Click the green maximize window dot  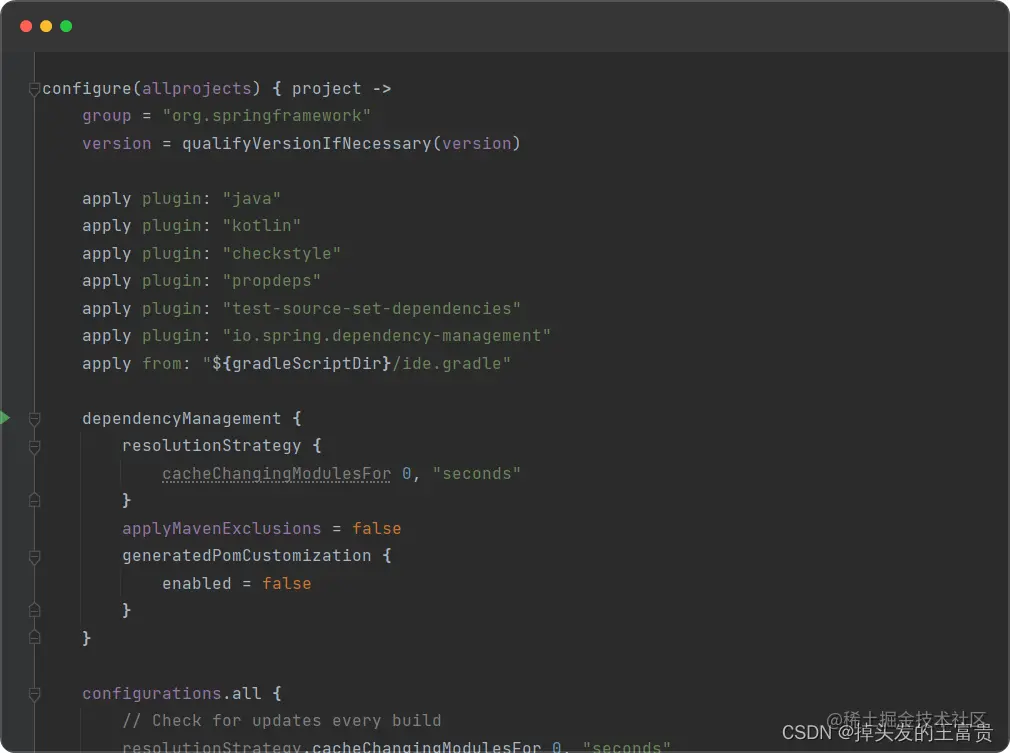pyautogui.click(x=66, y=26)
